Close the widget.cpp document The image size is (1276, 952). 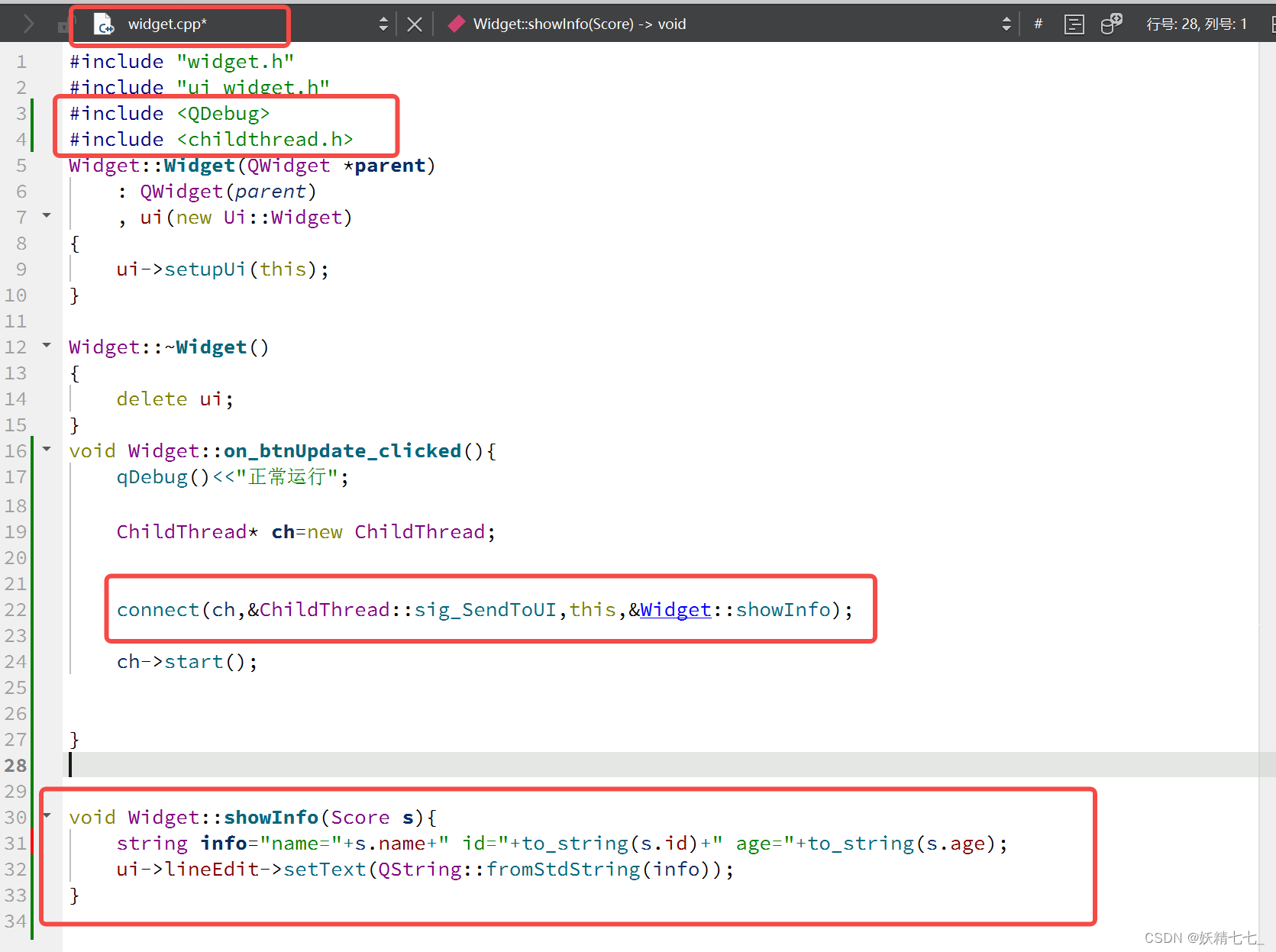coord(415,24)
